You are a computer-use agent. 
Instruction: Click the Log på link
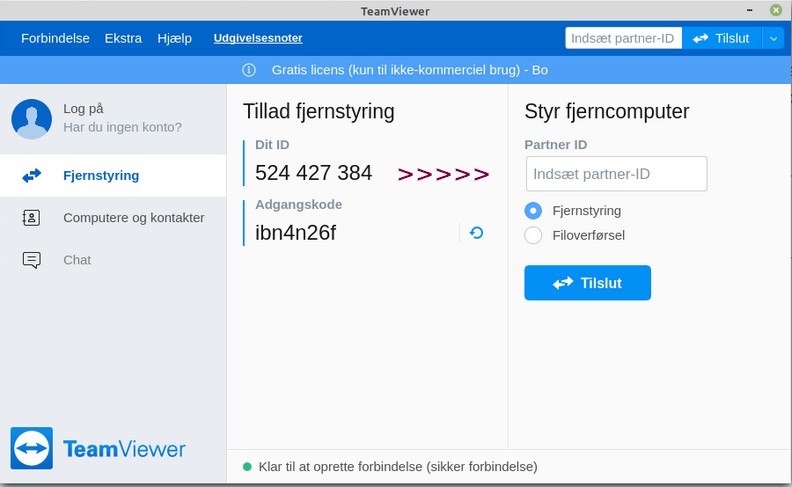point(83,109)
